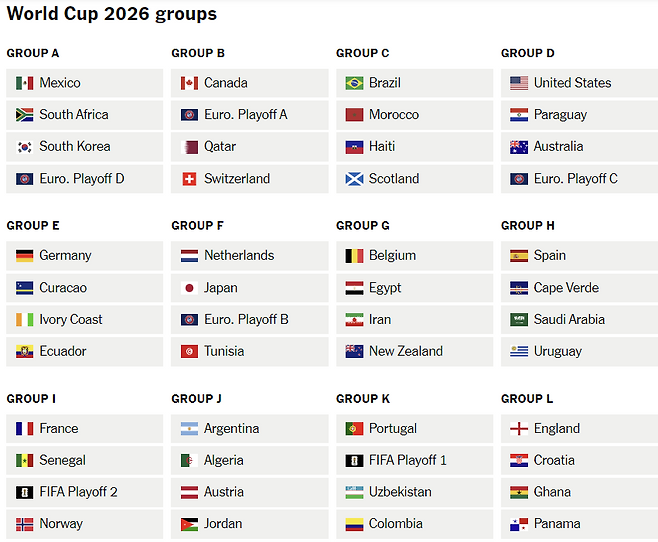
Task: Click the Japan flag icon
Action: 189,288
